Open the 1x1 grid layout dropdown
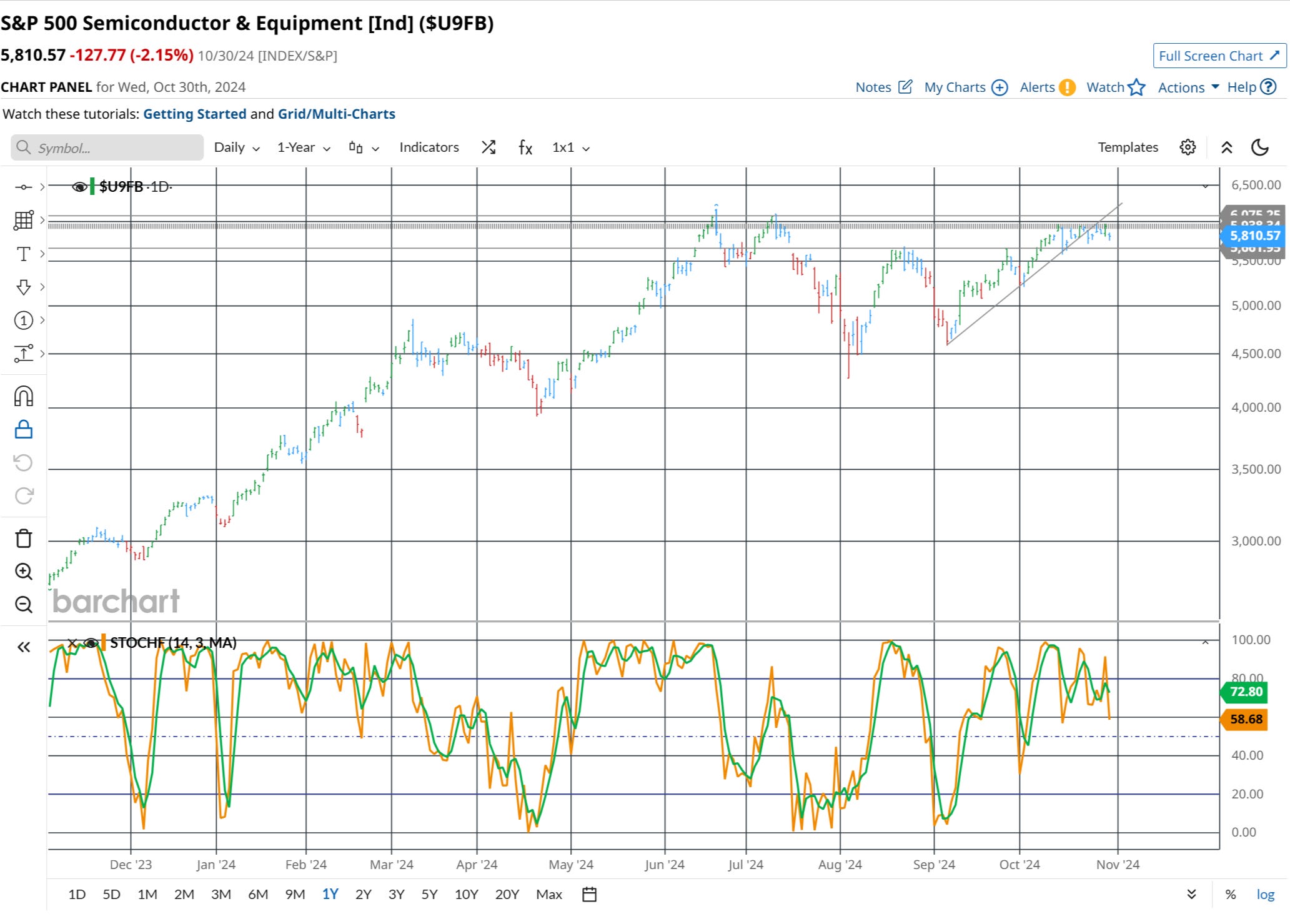Screen dimensions: 1290x924 coord(571,147)
